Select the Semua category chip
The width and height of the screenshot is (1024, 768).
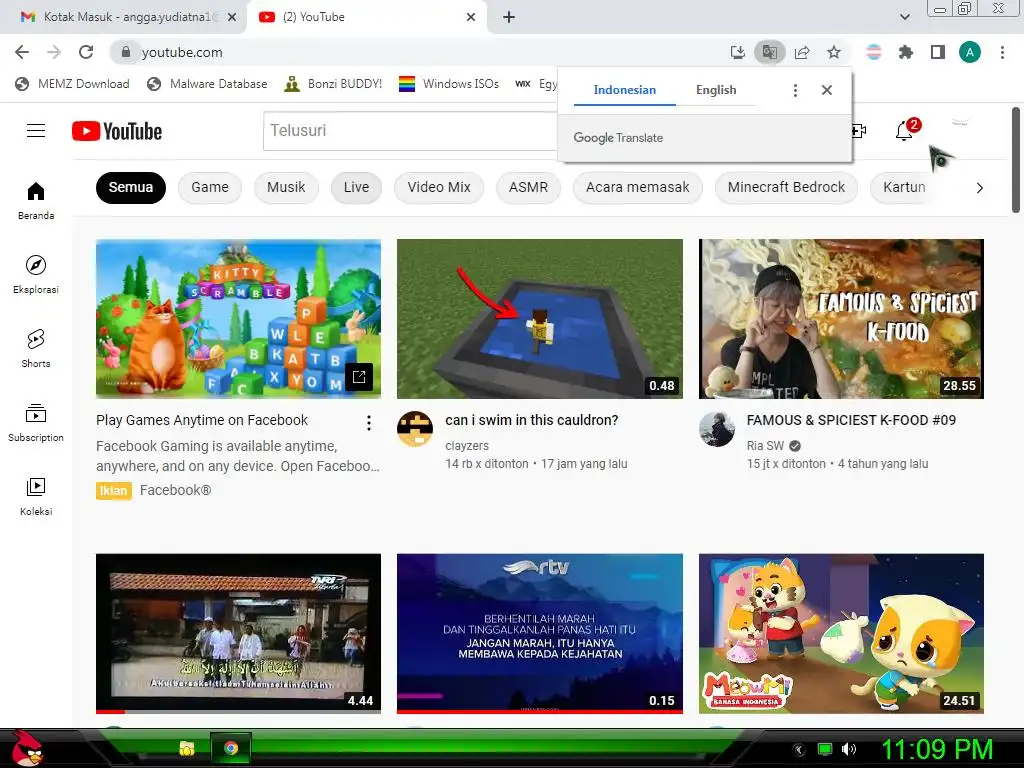tap(131, 187)
